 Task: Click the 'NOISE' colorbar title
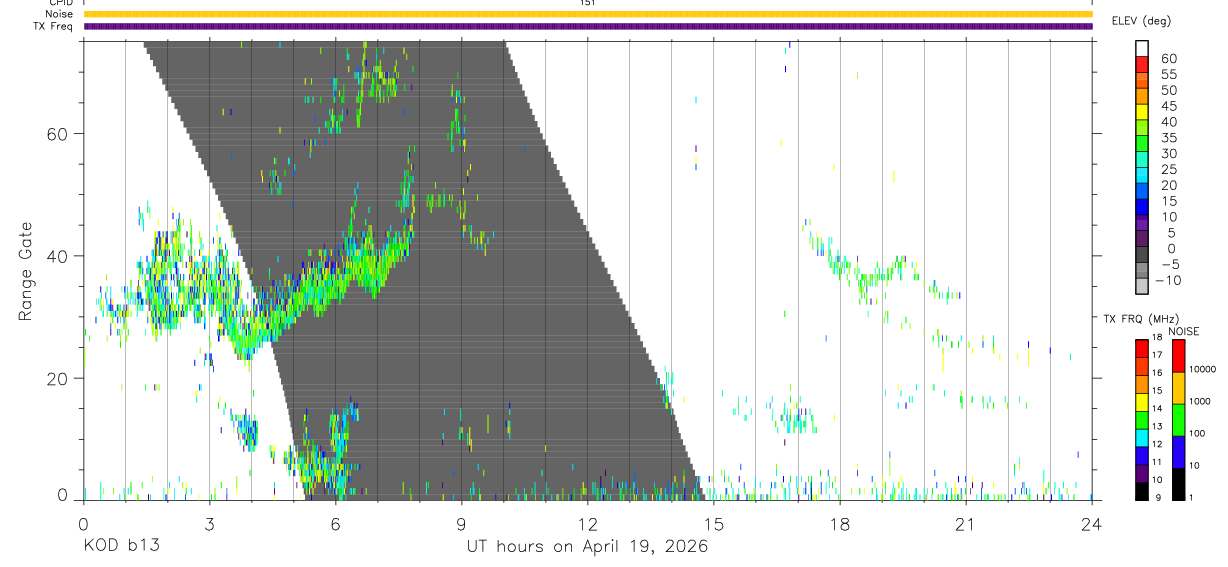[x=1183, y=331]
